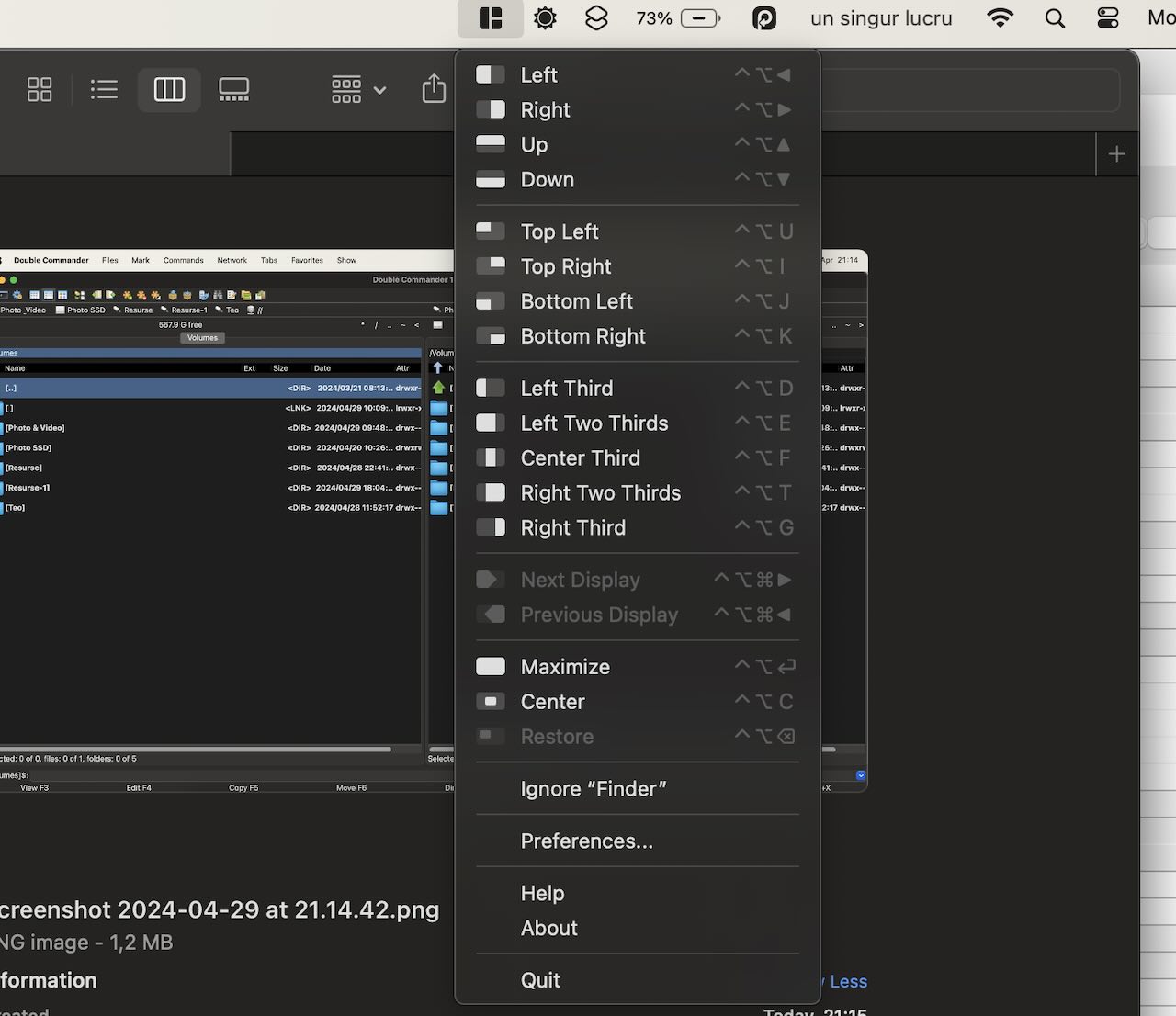Open the Finder group-by dropdown
Image resolution: width=1176 pixels, height=1016 pixels.
pyautogui.click(x=357, y=89)
